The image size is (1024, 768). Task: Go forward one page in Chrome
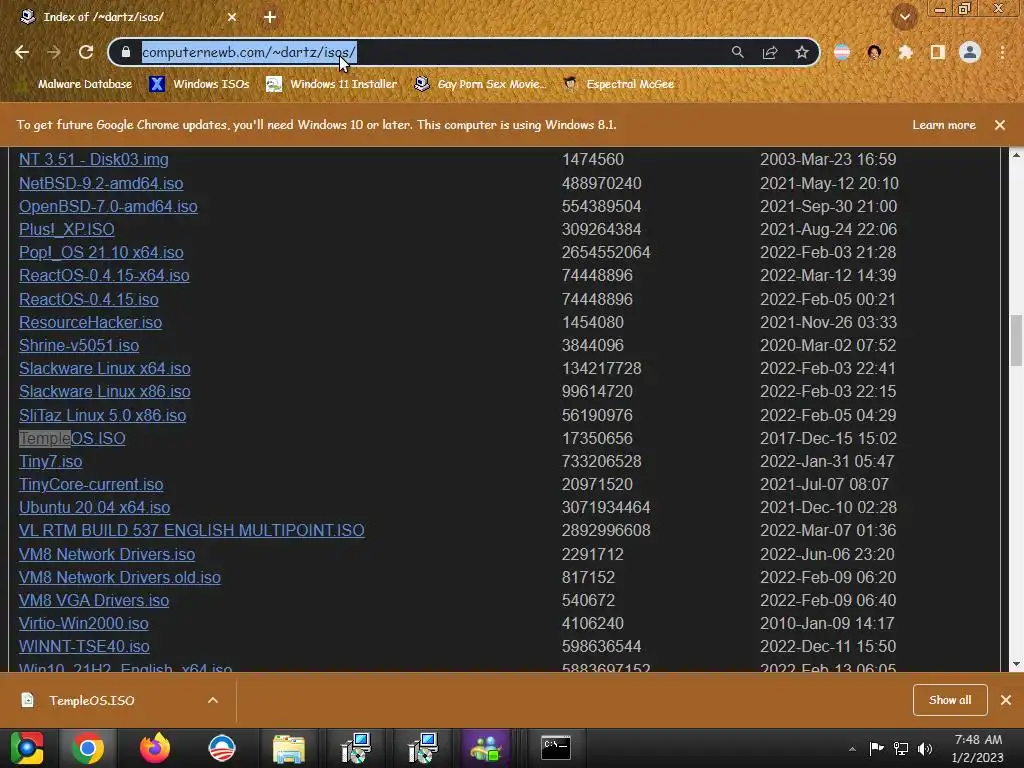pos(54,52)
